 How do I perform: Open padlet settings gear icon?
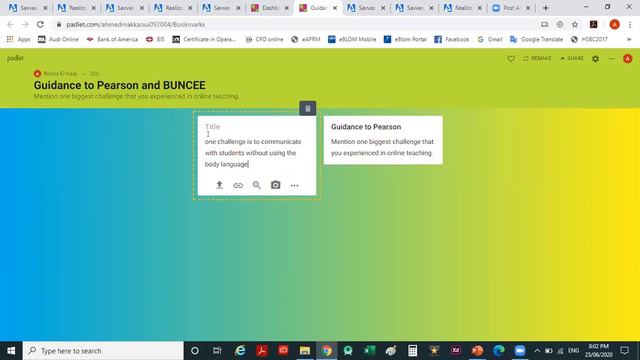[596, 58]
